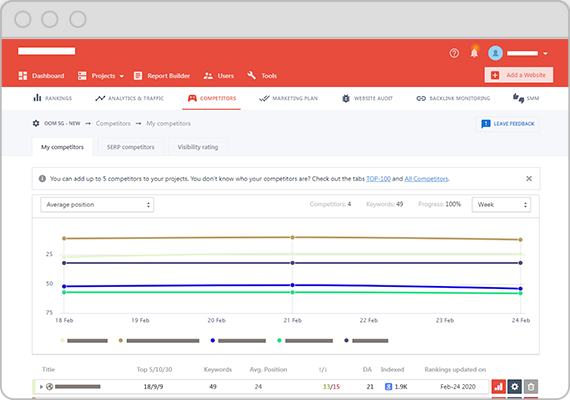Open the red rankings chart icon in row
Viewport: 570px width, 400px height.
[498, 387]
